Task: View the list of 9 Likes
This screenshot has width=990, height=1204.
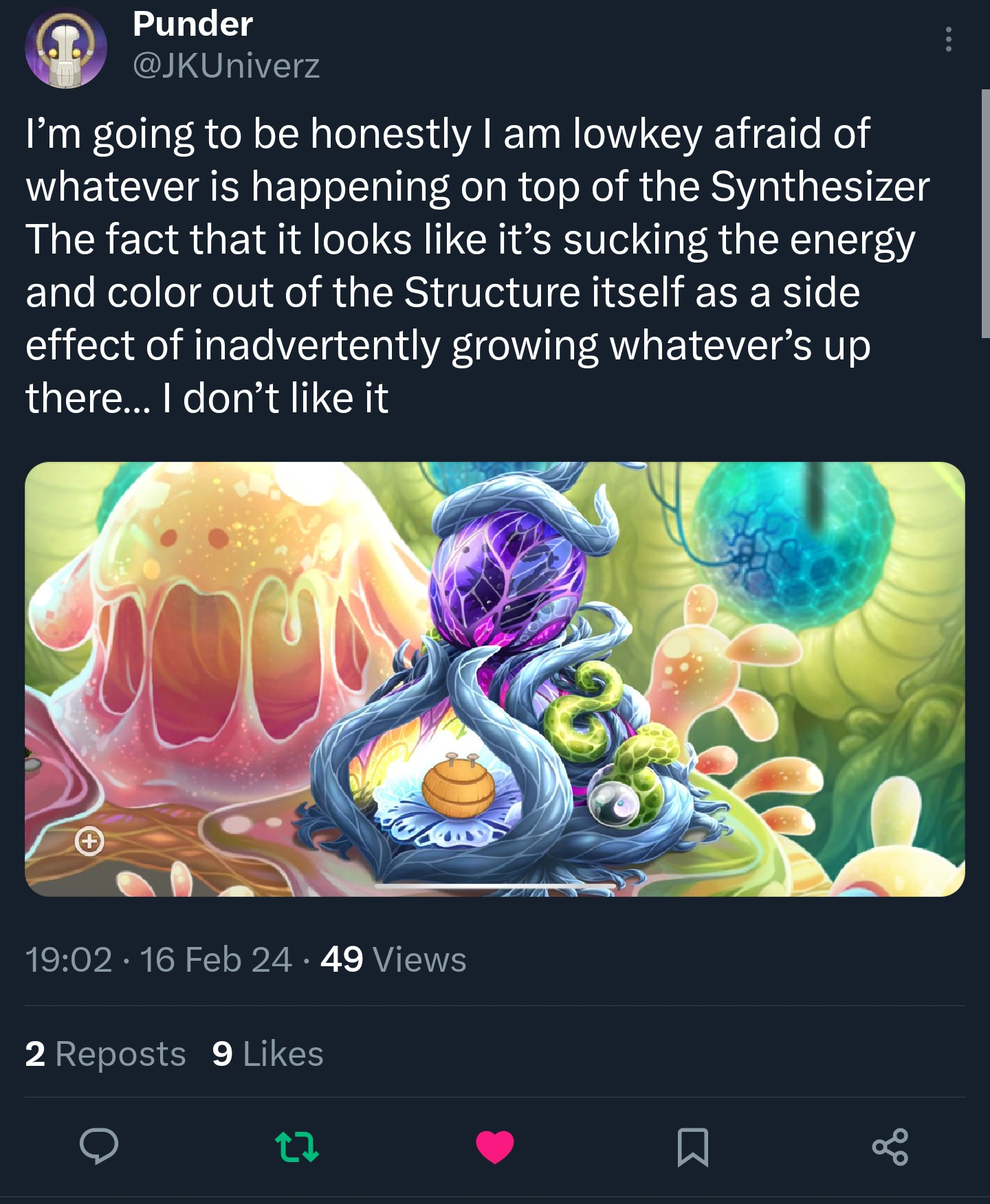Action: 267,1053
